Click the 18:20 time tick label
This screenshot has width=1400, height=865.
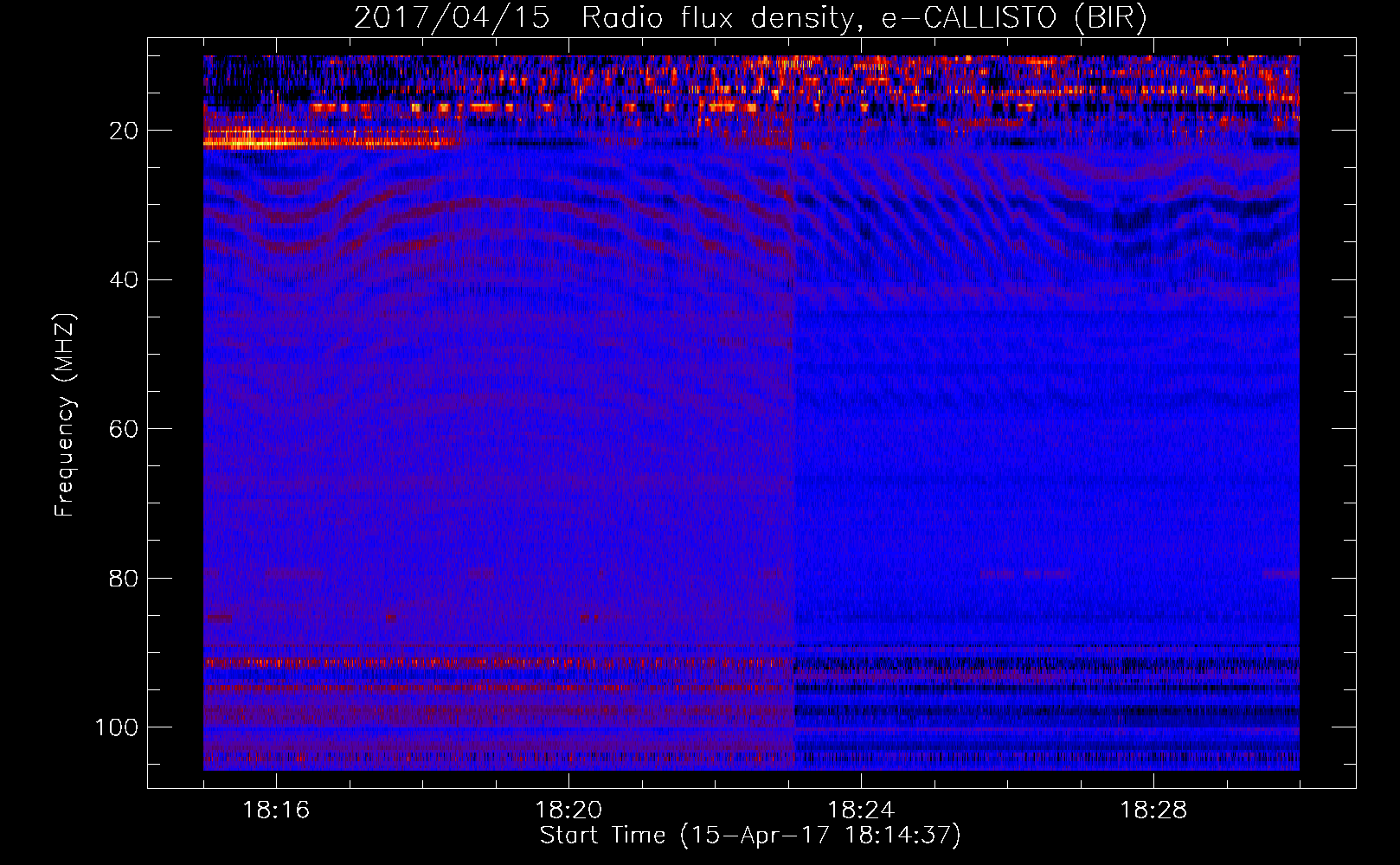[568, 811]
